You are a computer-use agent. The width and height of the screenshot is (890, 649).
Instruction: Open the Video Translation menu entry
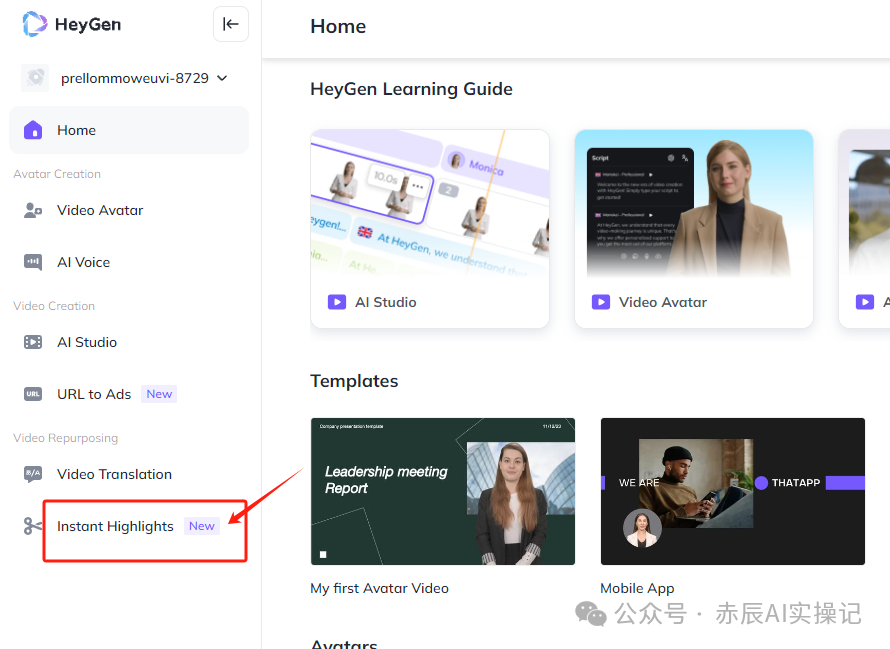pos(114,474)
